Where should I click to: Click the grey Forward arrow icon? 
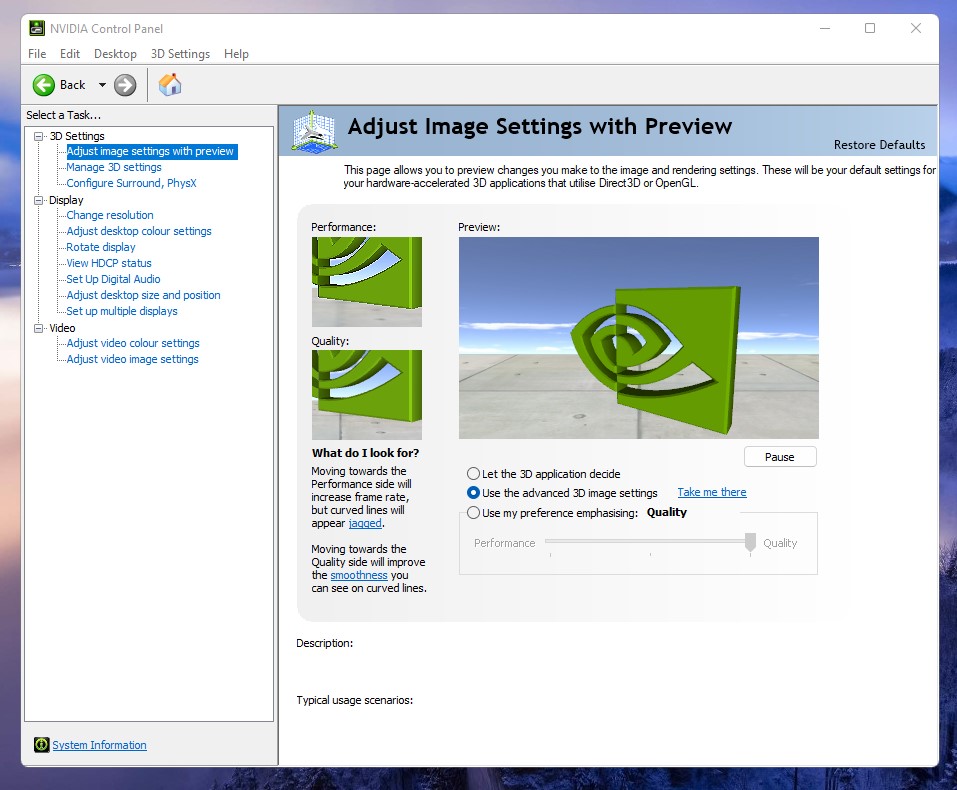pyautogui.click(x=125, y=85)
